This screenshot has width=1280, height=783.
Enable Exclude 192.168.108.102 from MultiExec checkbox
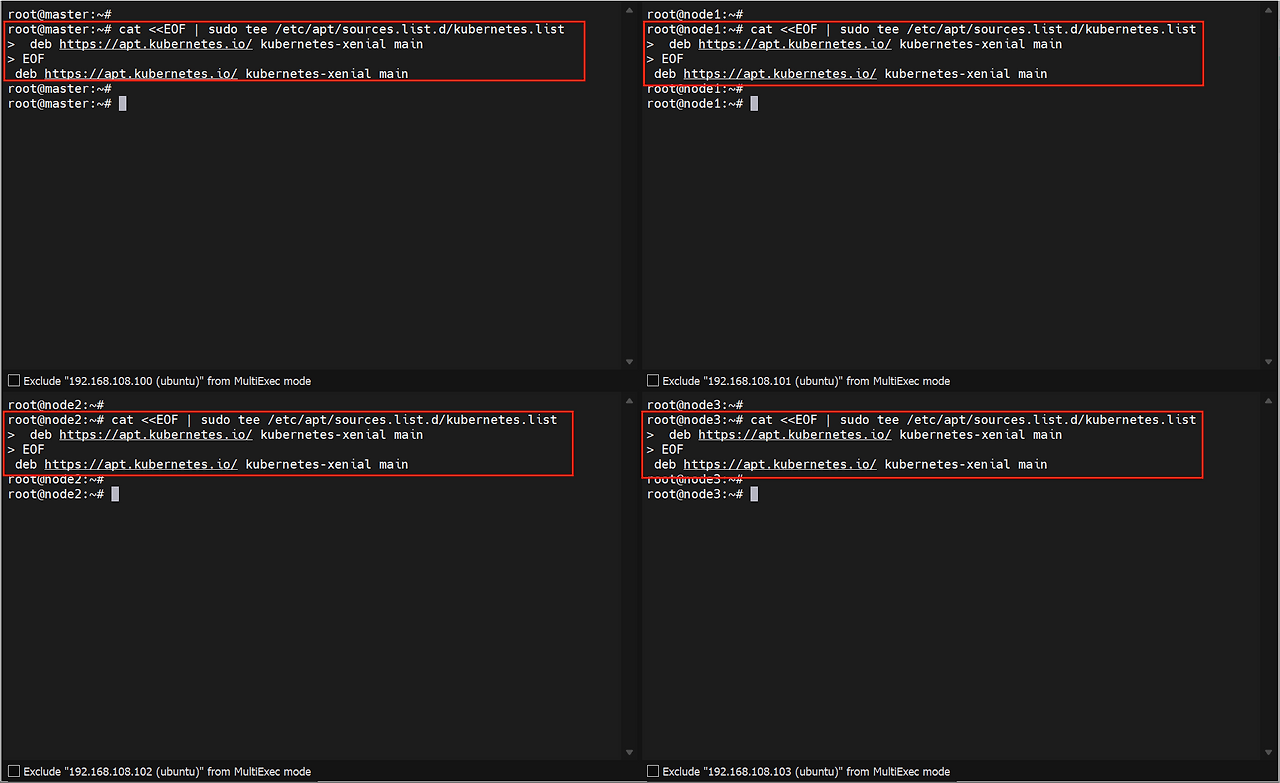[14, 772]
